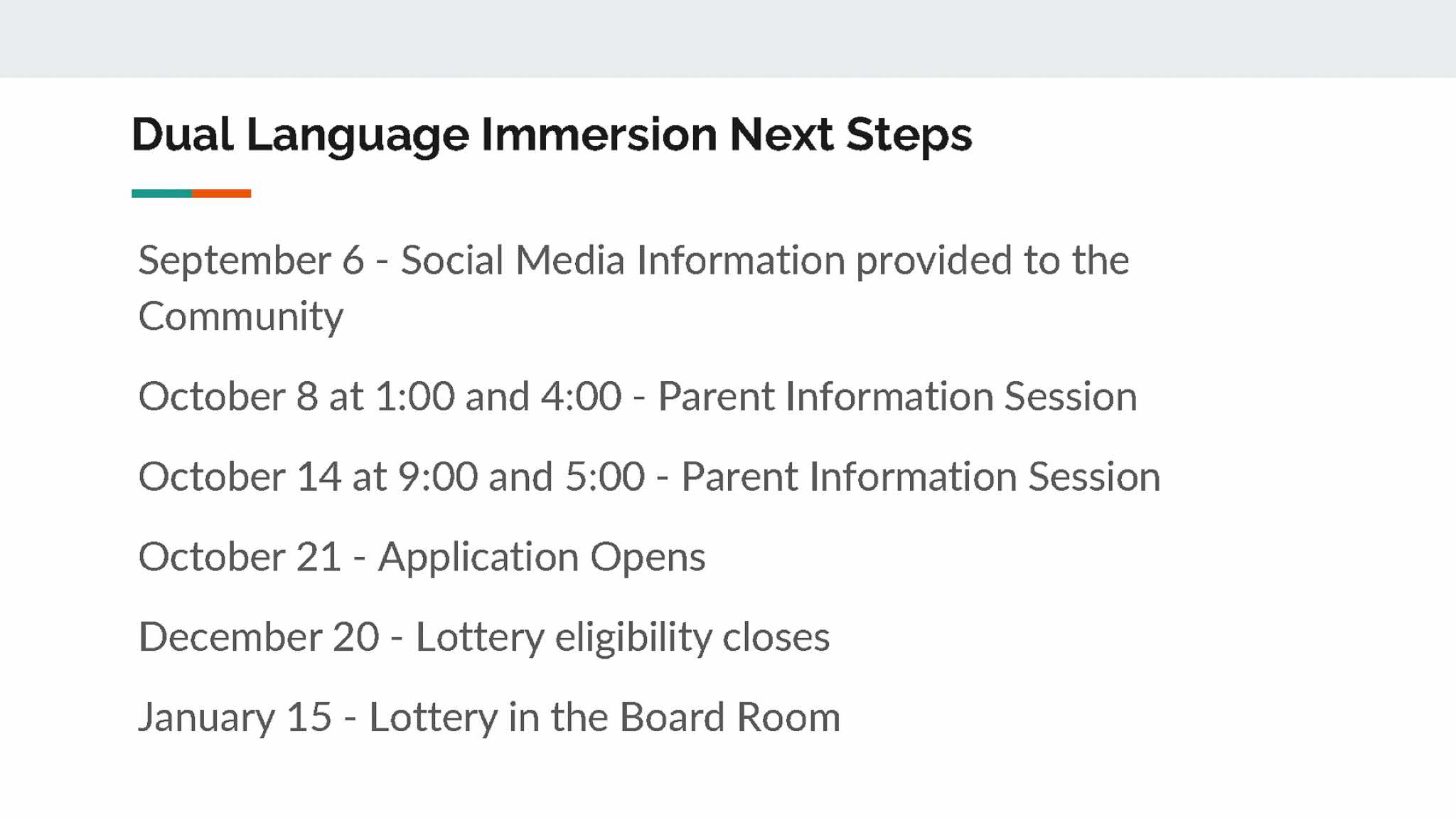This screenshot has width=1456, height=820.
Task: Click the "Lottery eligibility closes" text
Action: pyautogui.click(x=622, y=637)
